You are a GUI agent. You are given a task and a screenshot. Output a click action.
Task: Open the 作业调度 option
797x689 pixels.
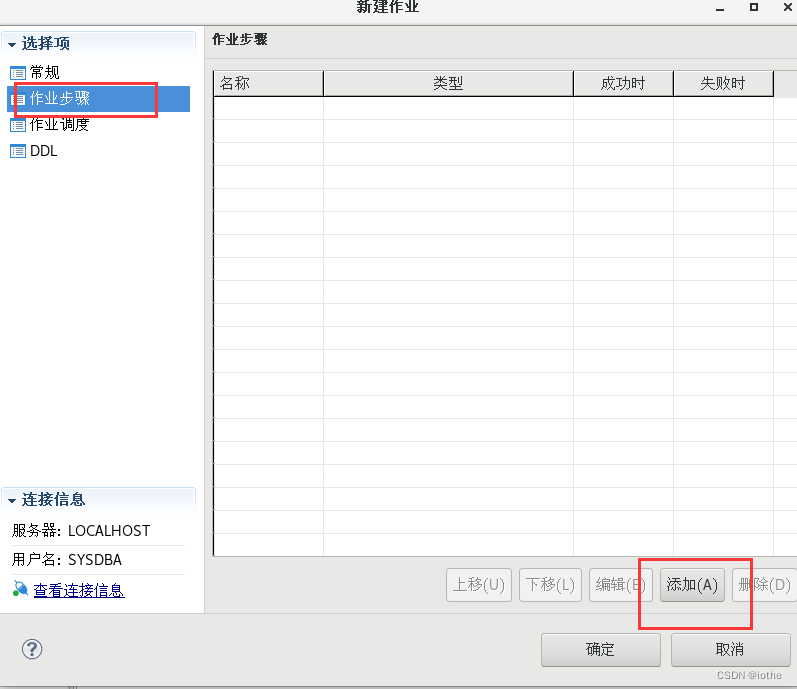(x=59, y=124)
